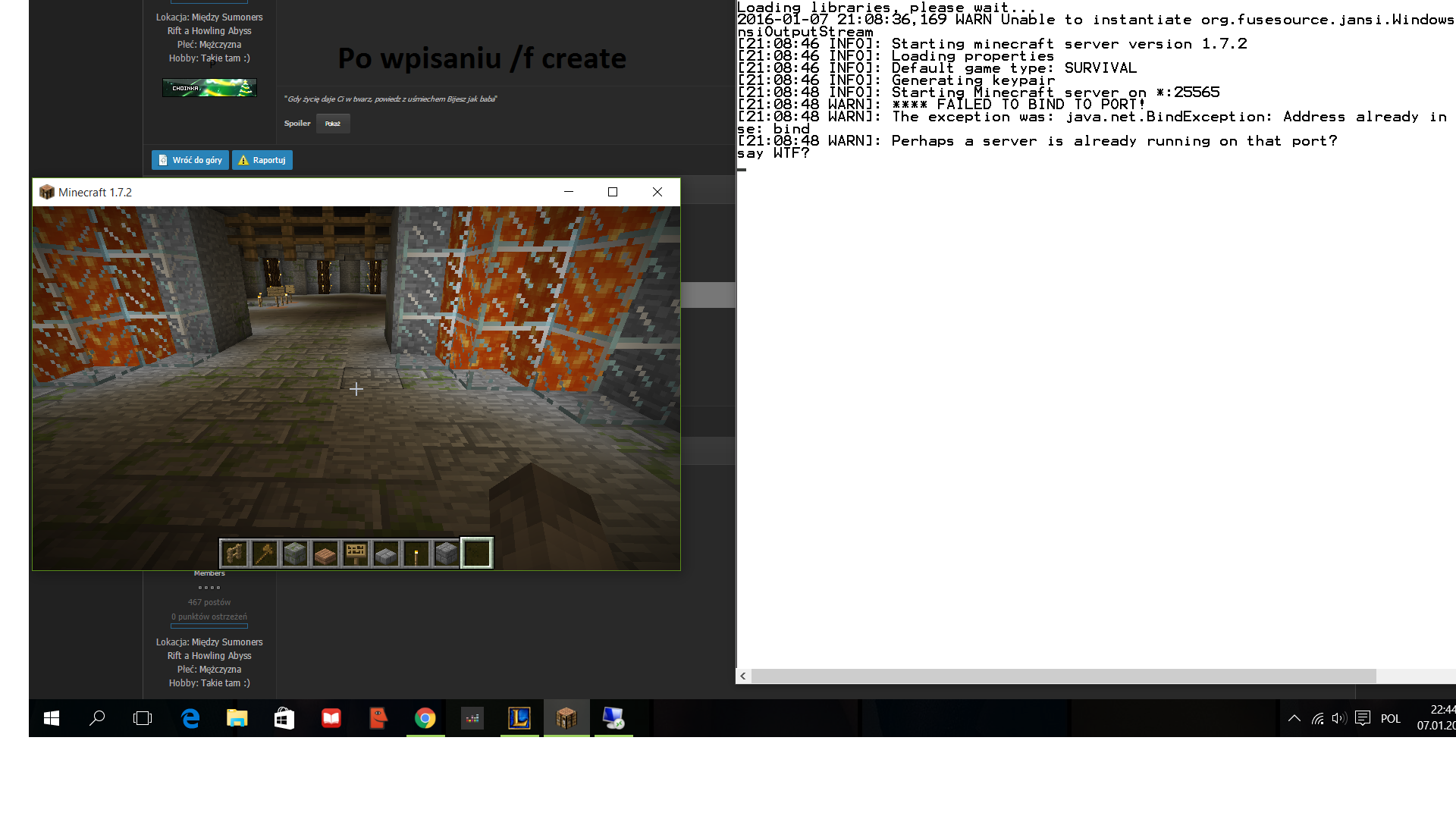Click 'Loading properties' console line

tap(896, 56)
